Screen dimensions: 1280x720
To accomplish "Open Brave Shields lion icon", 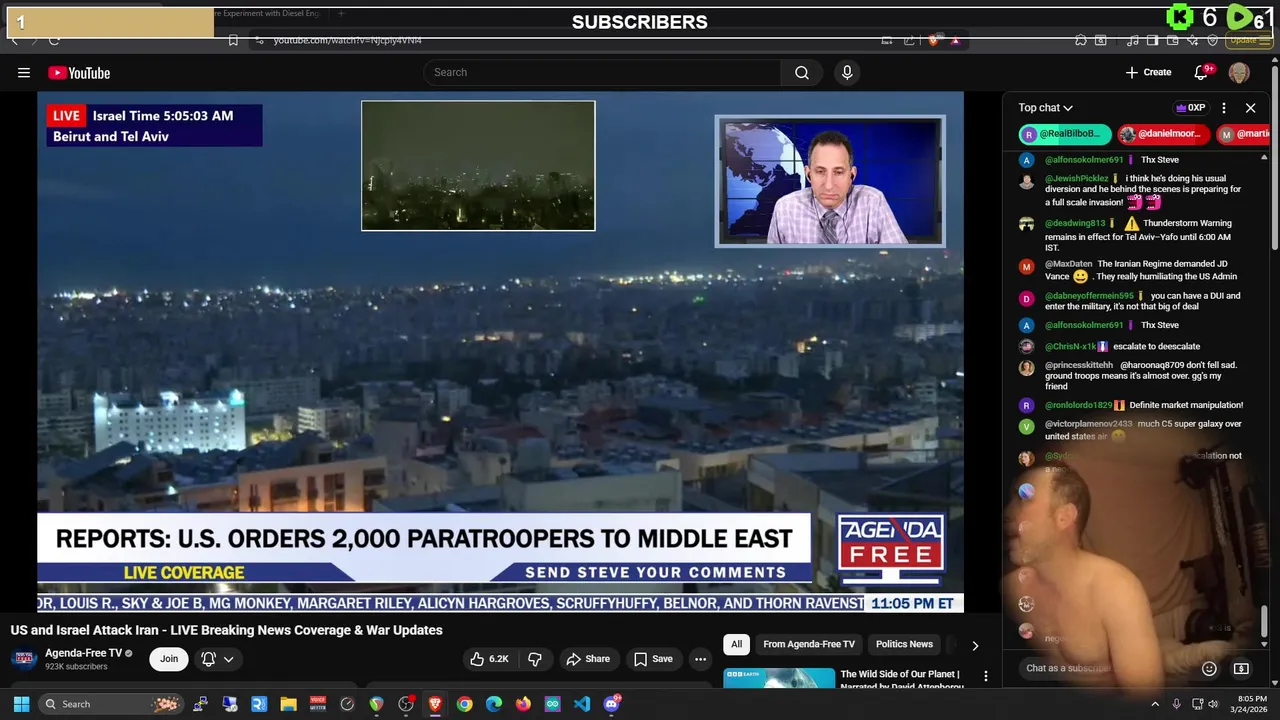I will click(934, 40).
